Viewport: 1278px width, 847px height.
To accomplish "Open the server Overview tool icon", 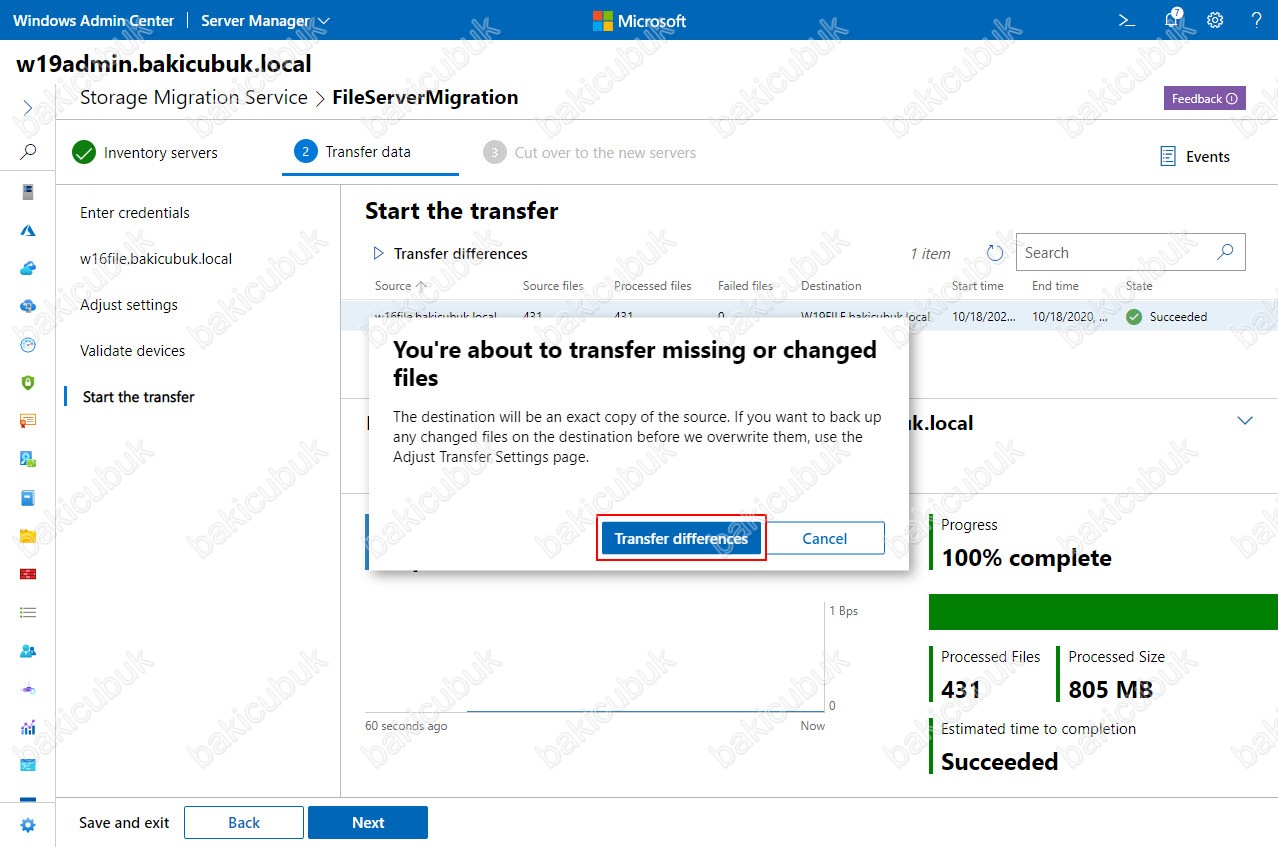I will 28,192.
